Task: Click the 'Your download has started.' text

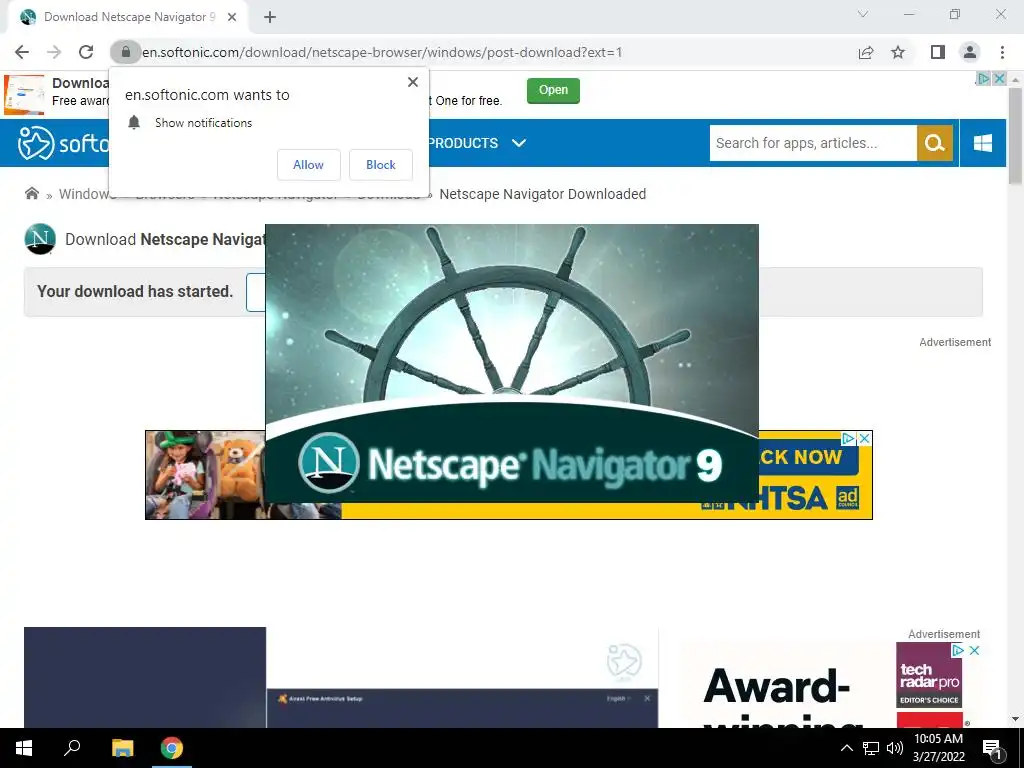Action: click(x=135, y=291)
